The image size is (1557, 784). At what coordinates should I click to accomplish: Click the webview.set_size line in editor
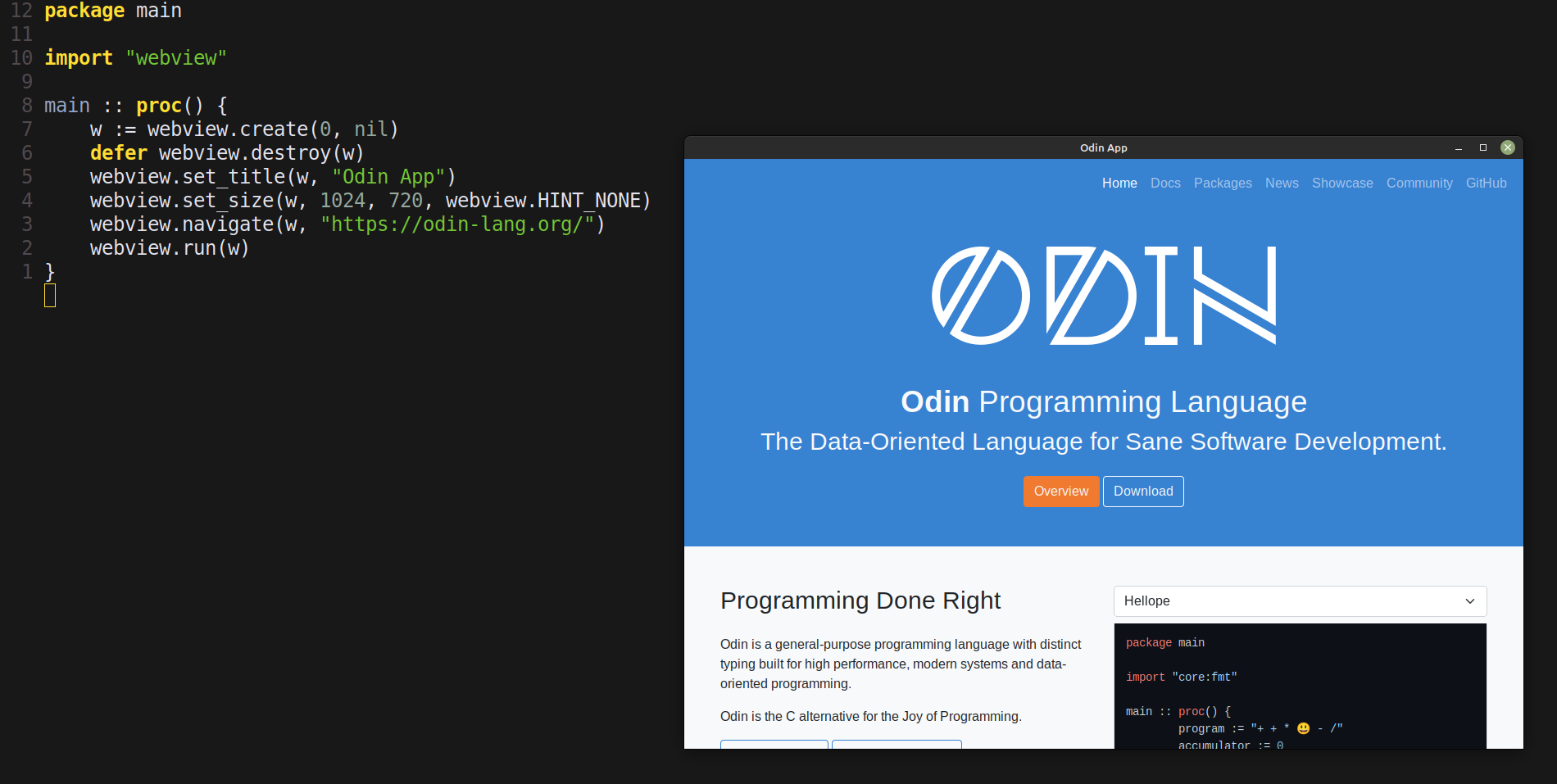click(x=370, y=201)
